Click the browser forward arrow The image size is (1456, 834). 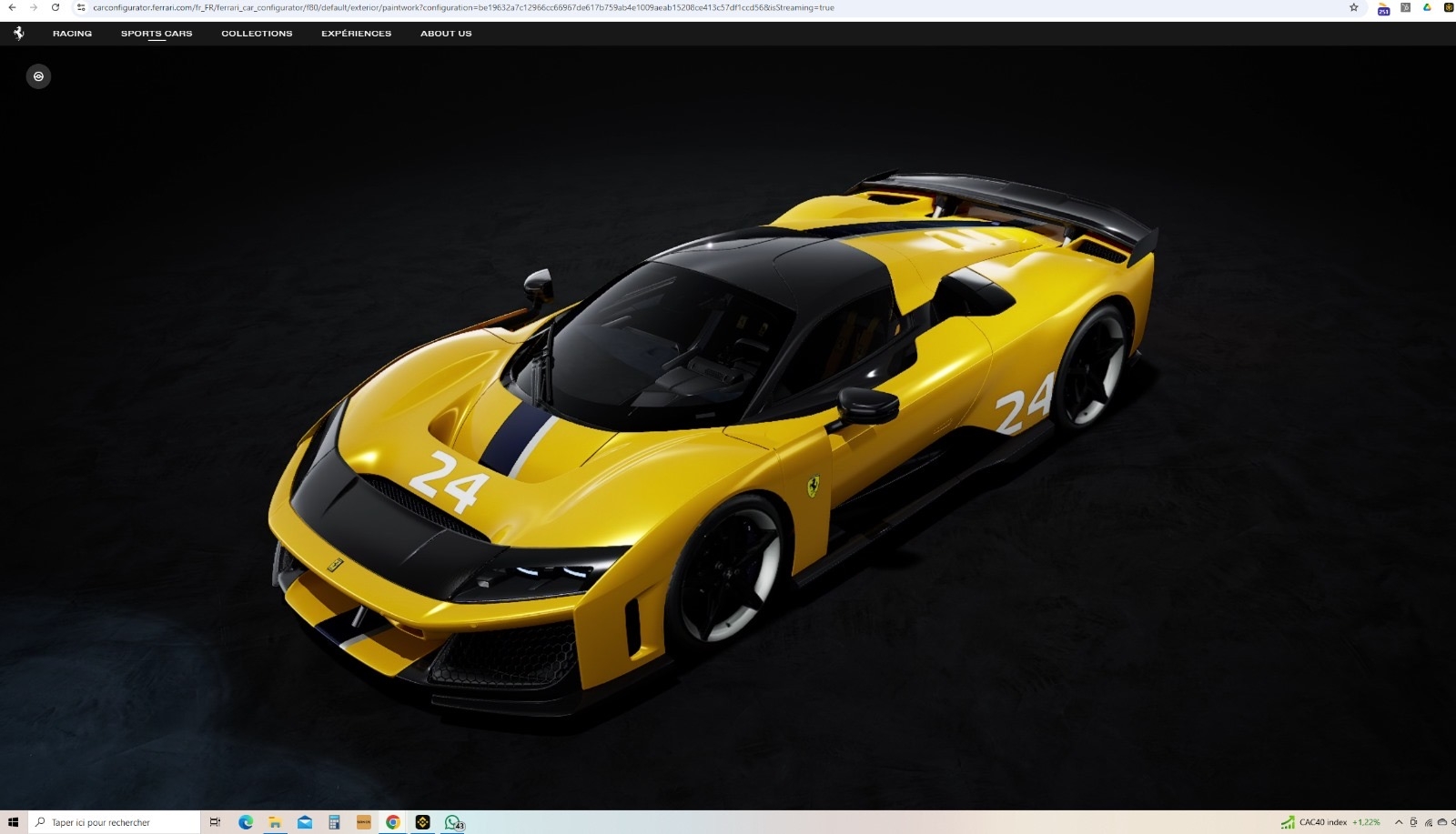click(x=34, y=7)
